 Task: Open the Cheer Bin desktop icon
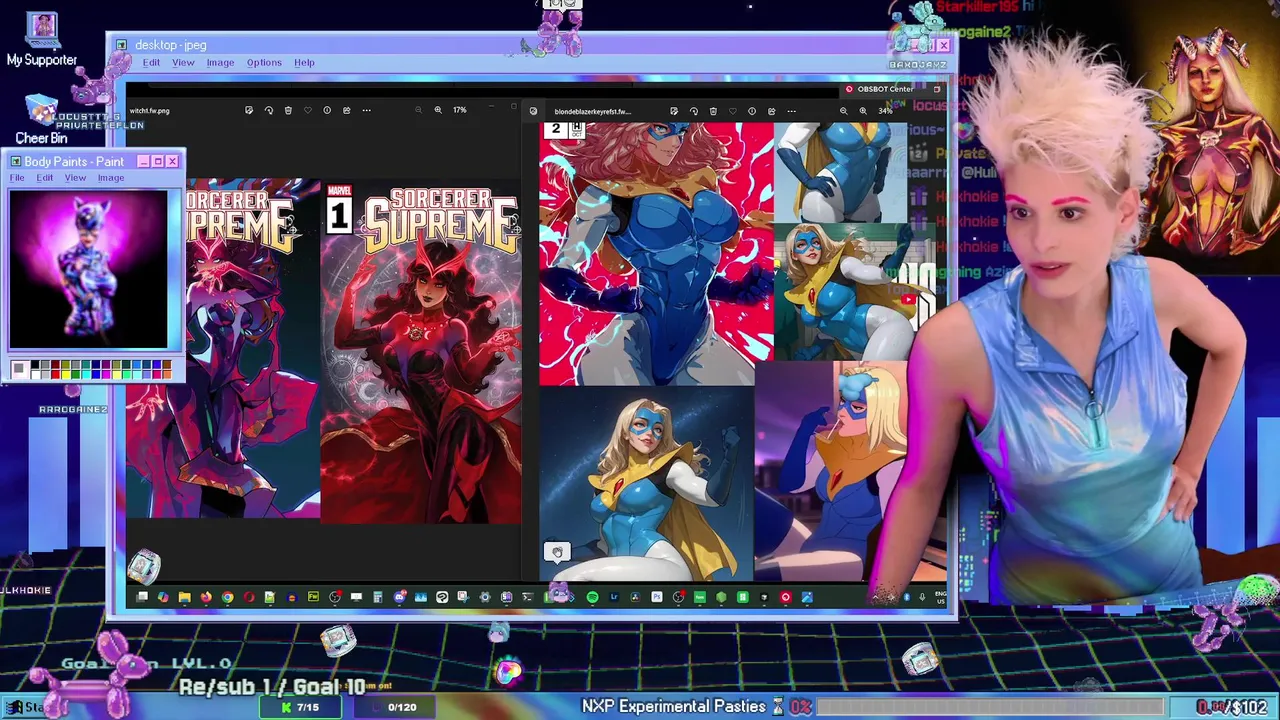point(41,120)
